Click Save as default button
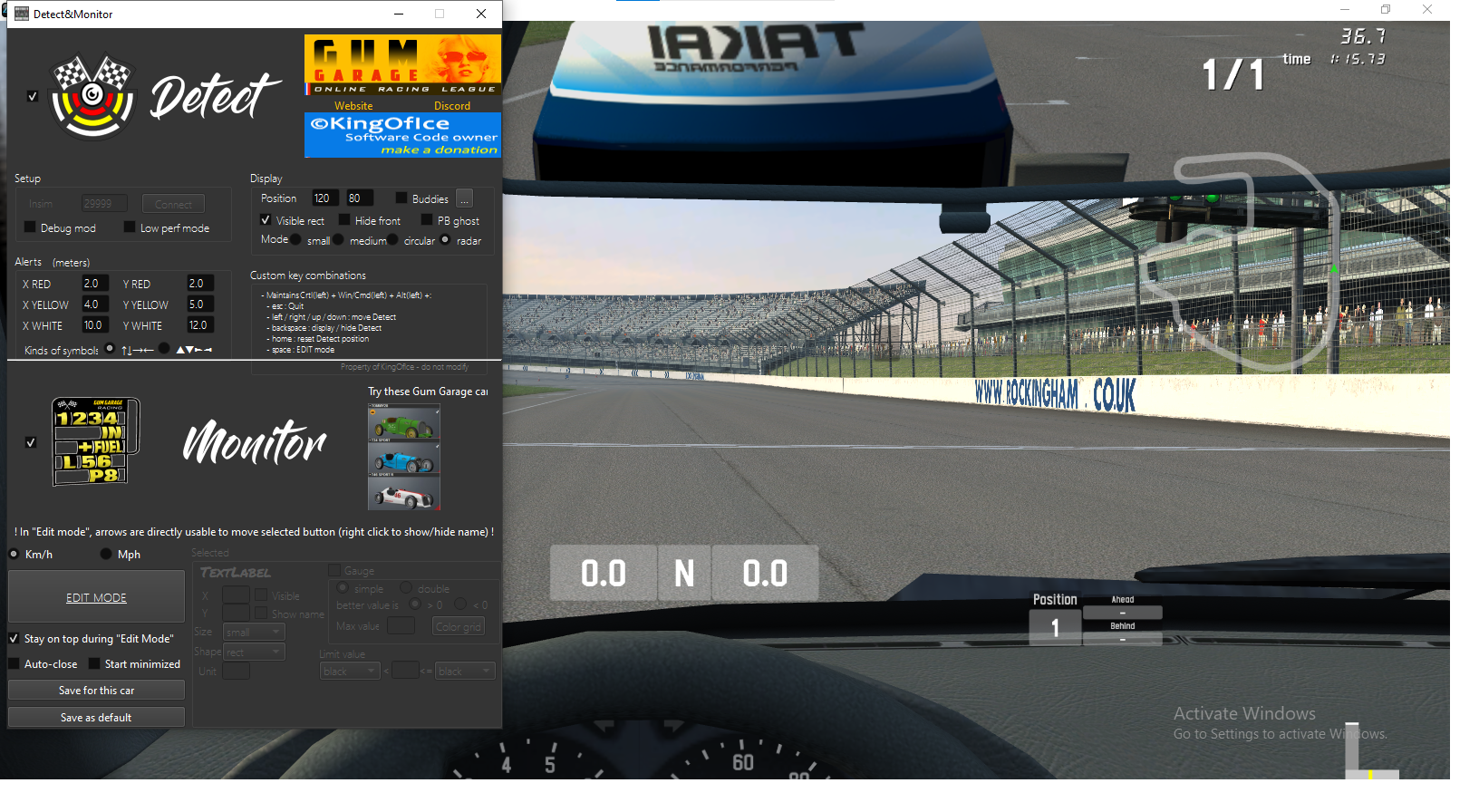The width and height of the screenshot is (1479, 812). (x=96, y=718)
